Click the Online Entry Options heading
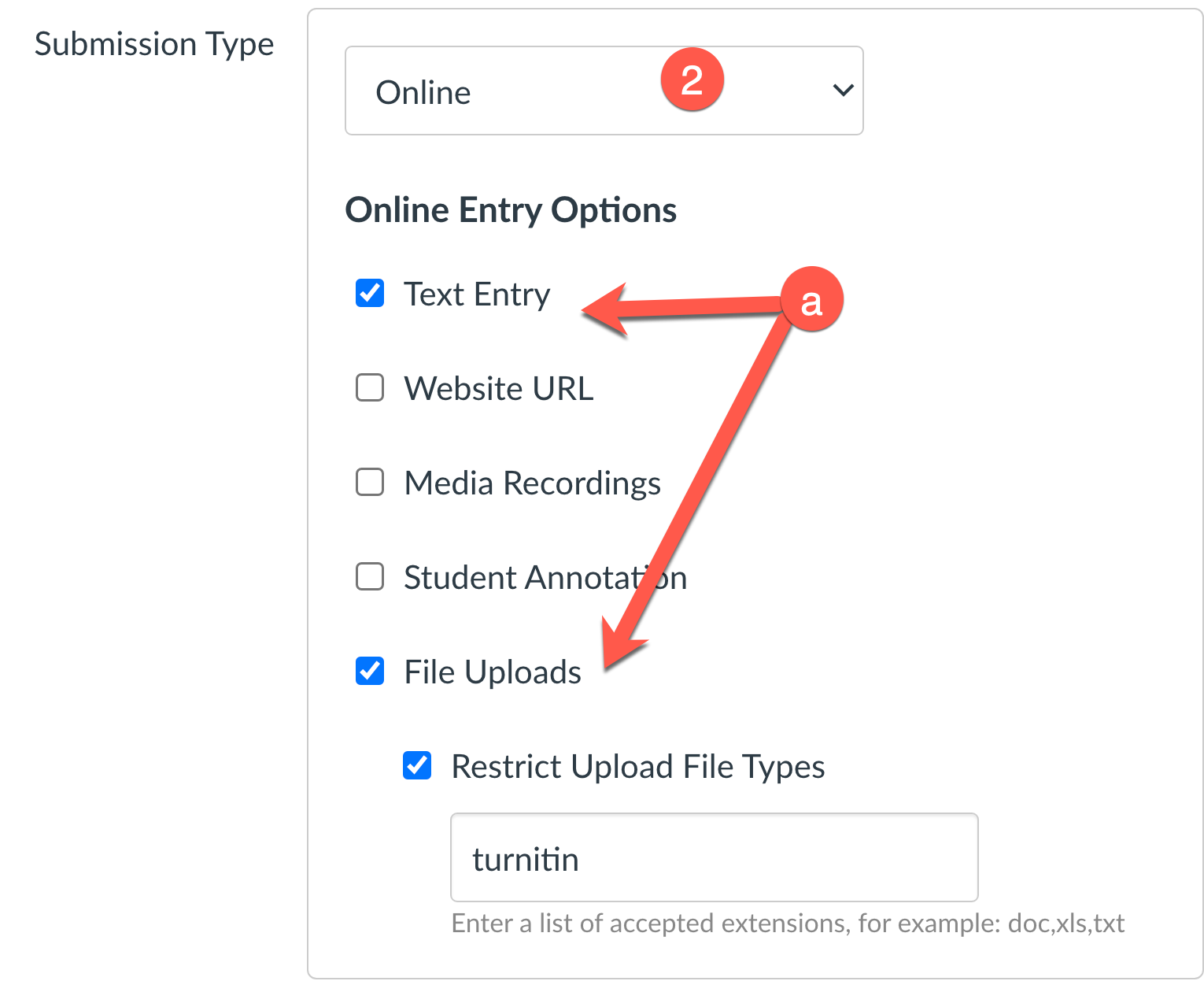 (x=511, y=210)
